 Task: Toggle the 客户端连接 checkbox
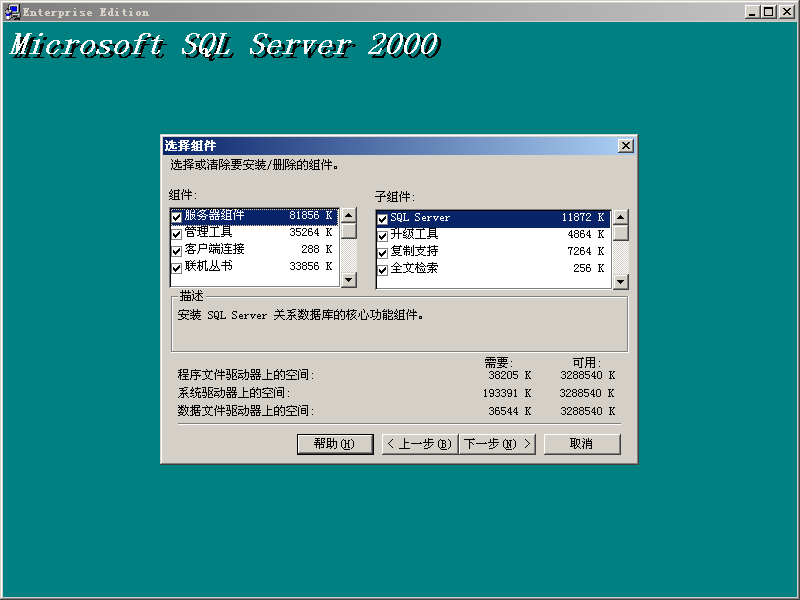[177, 251]
